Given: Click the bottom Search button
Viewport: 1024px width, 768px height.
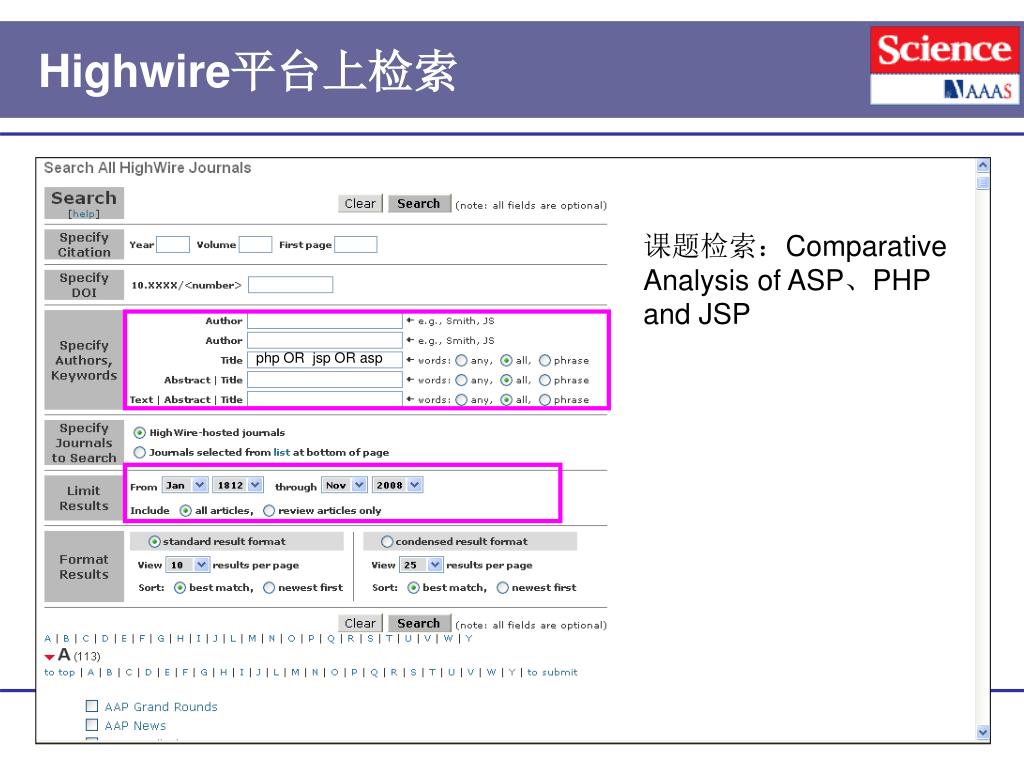Looking at the screenshot, I should tap(419, 624).
